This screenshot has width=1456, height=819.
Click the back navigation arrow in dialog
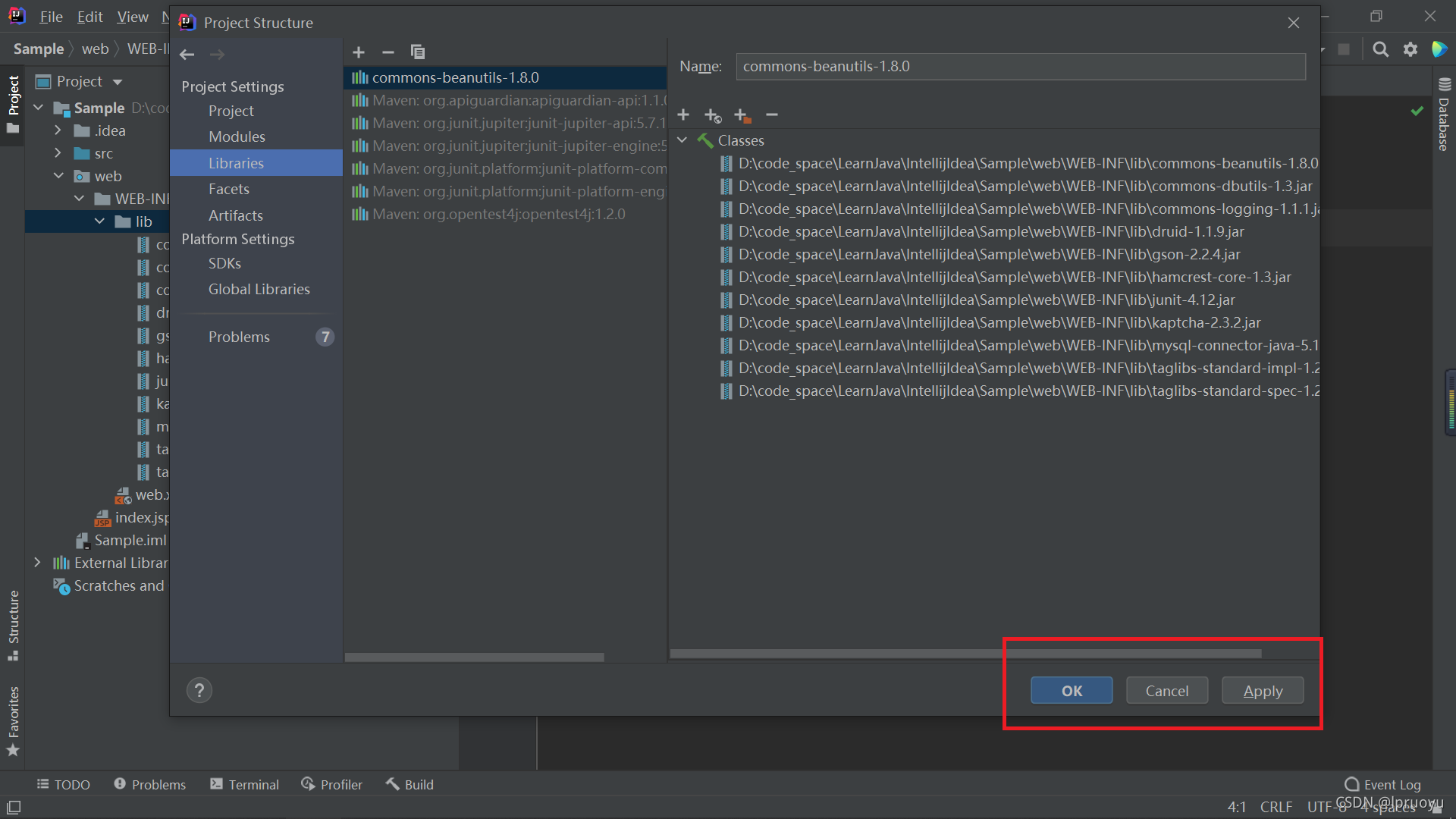click(187, 55)
